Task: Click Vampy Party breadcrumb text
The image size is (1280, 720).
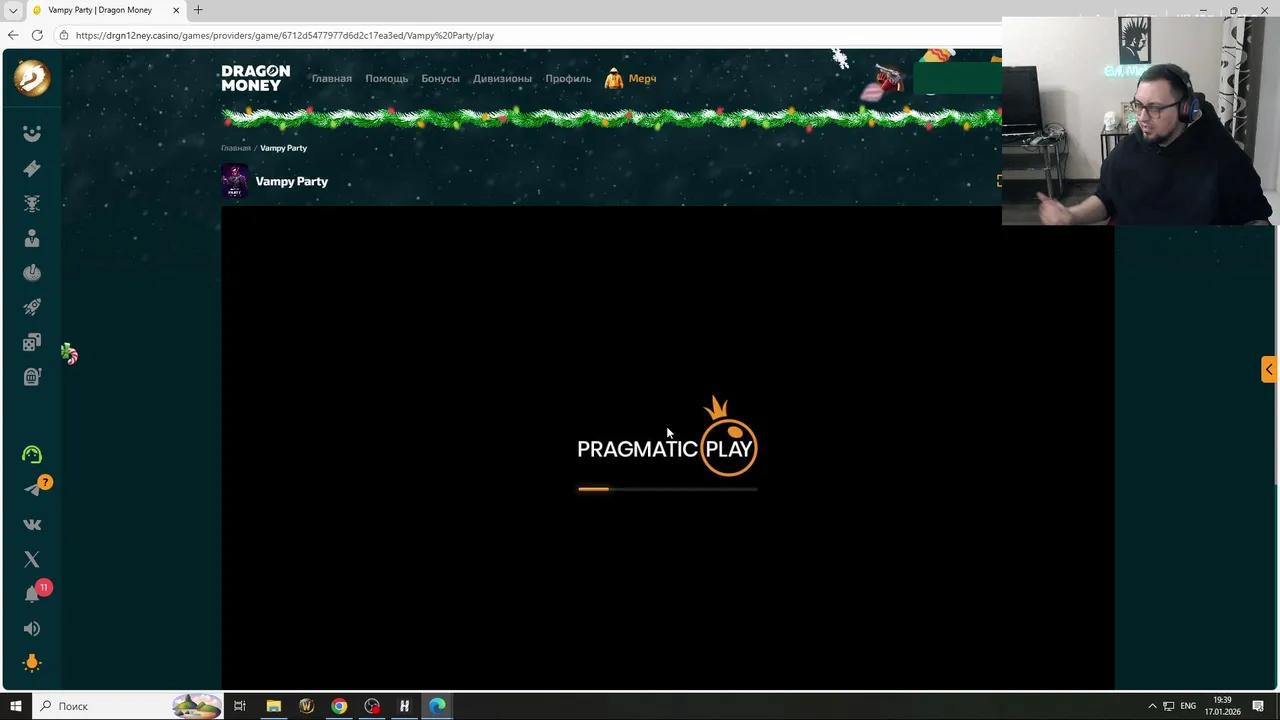Action: click(x=283, y=148)
